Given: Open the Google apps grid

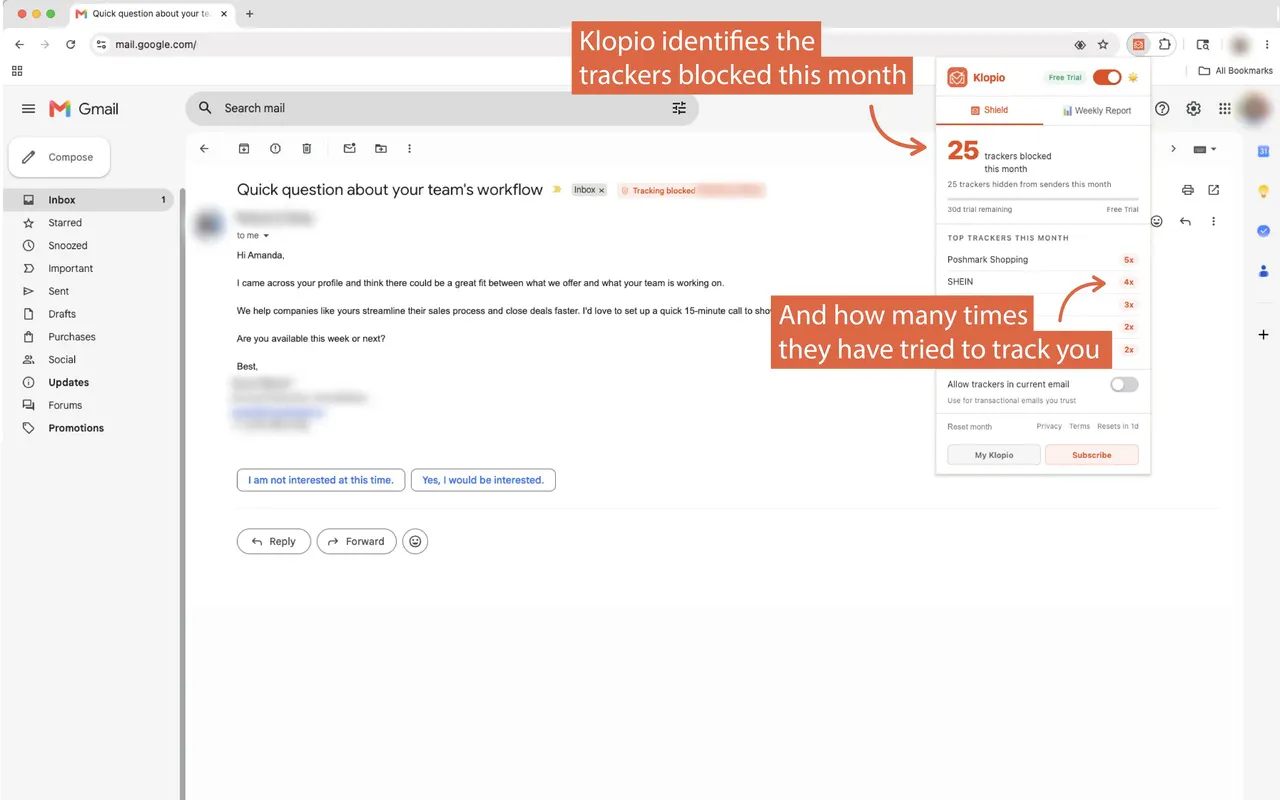Looking at the screenshot, I should coord(1225,109).
